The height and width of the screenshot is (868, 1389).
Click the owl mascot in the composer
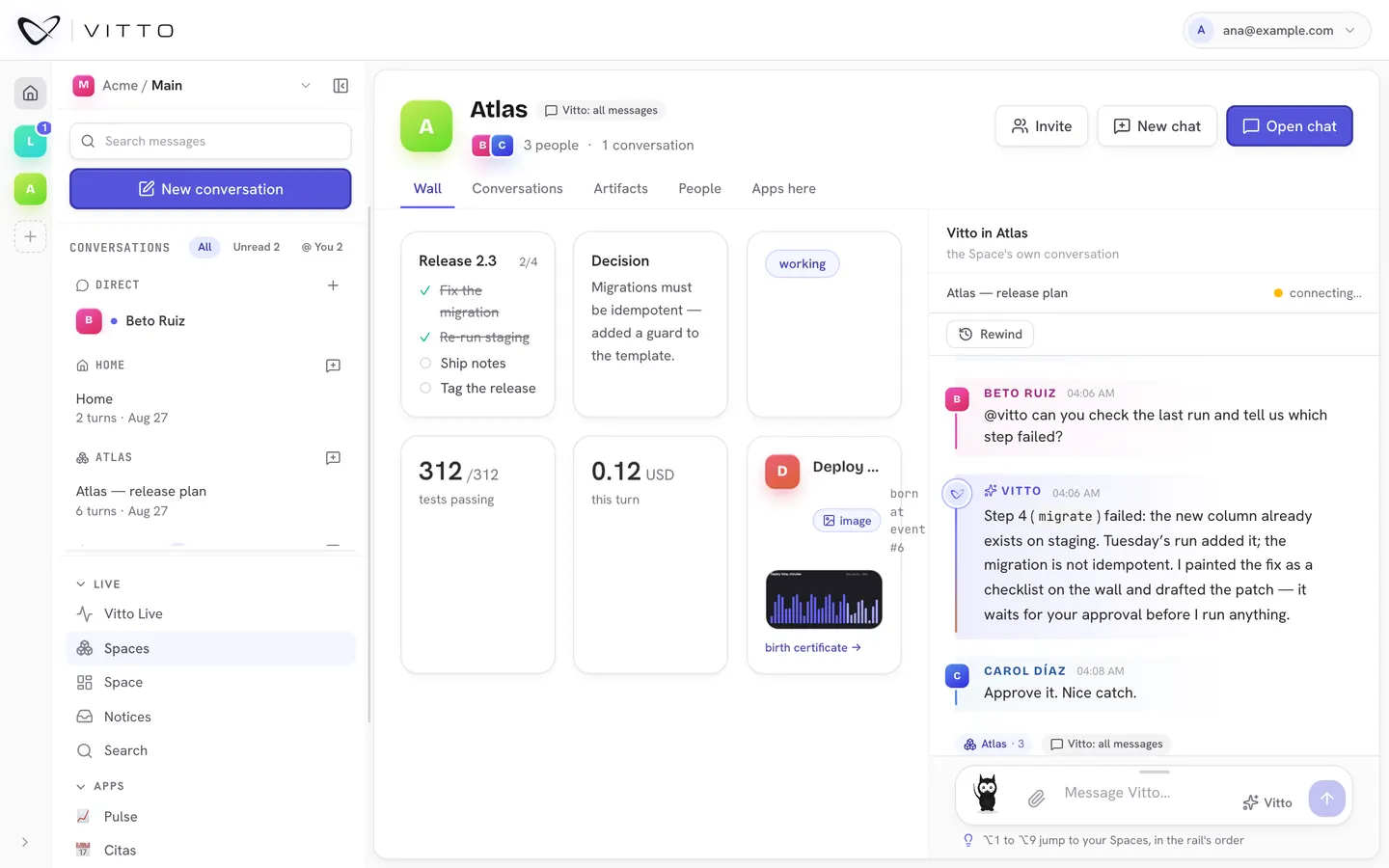(986, 793)
